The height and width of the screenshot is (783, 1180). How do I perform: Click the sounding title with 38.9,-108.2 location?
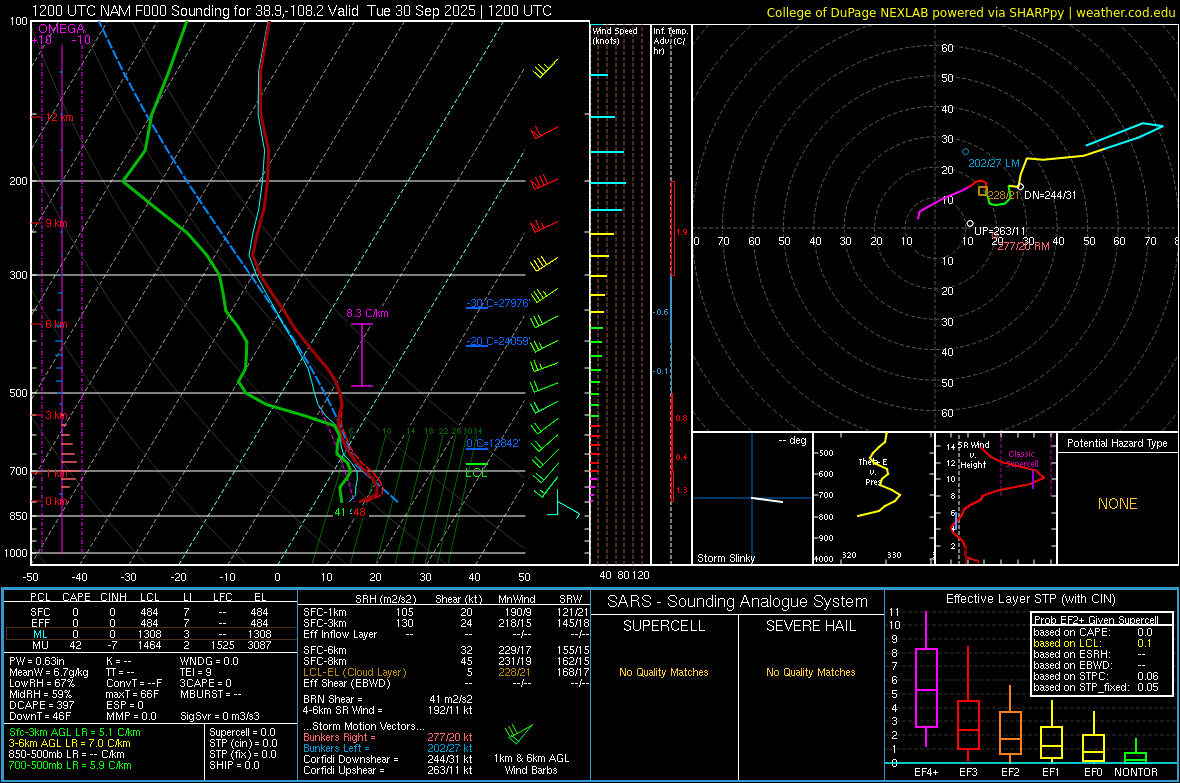pyautogui.click(x=292, y=11)
